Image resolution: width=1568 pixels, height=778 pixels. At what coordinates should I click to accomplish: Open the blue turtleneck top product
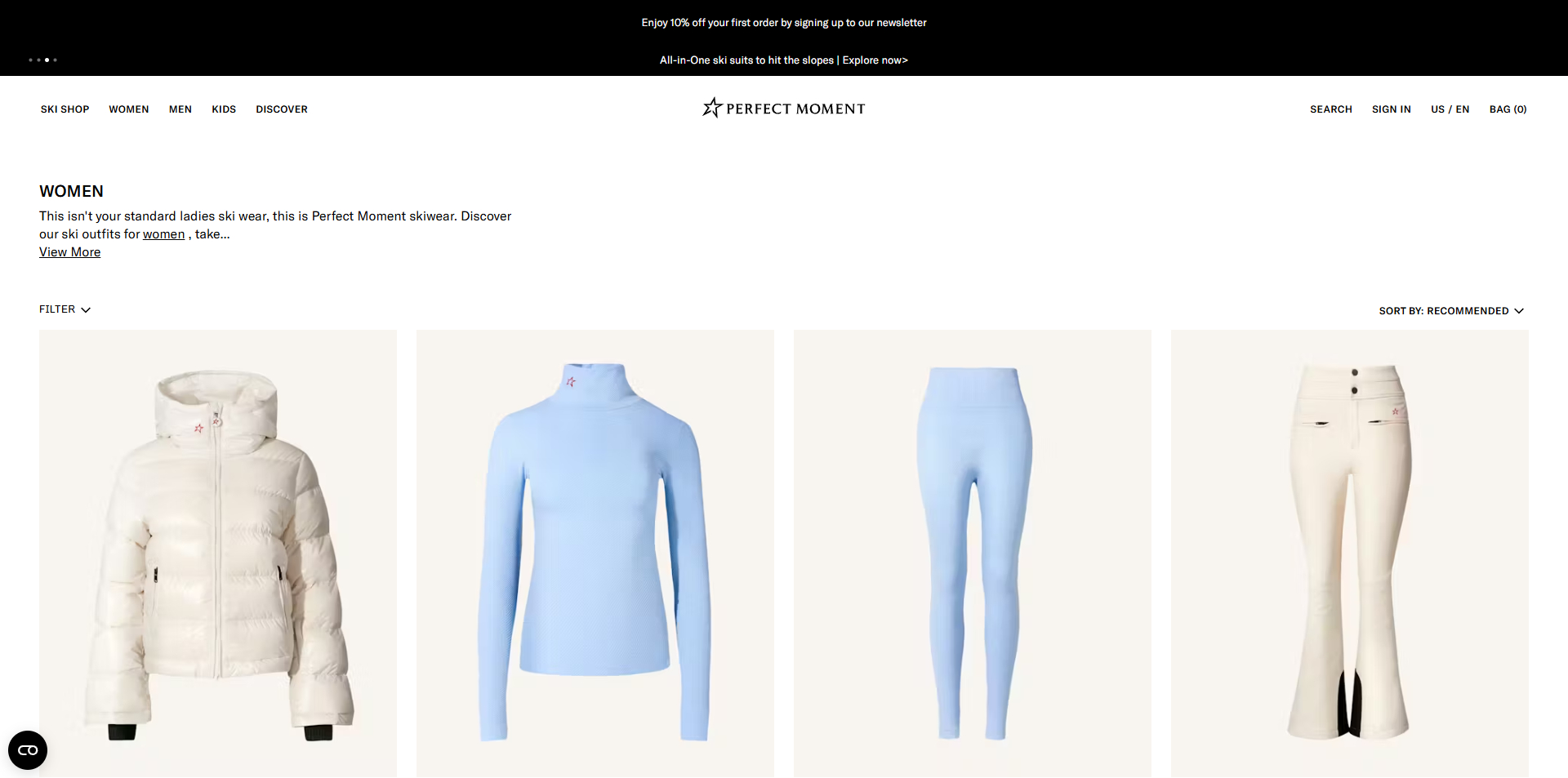[x=595, y=553]
